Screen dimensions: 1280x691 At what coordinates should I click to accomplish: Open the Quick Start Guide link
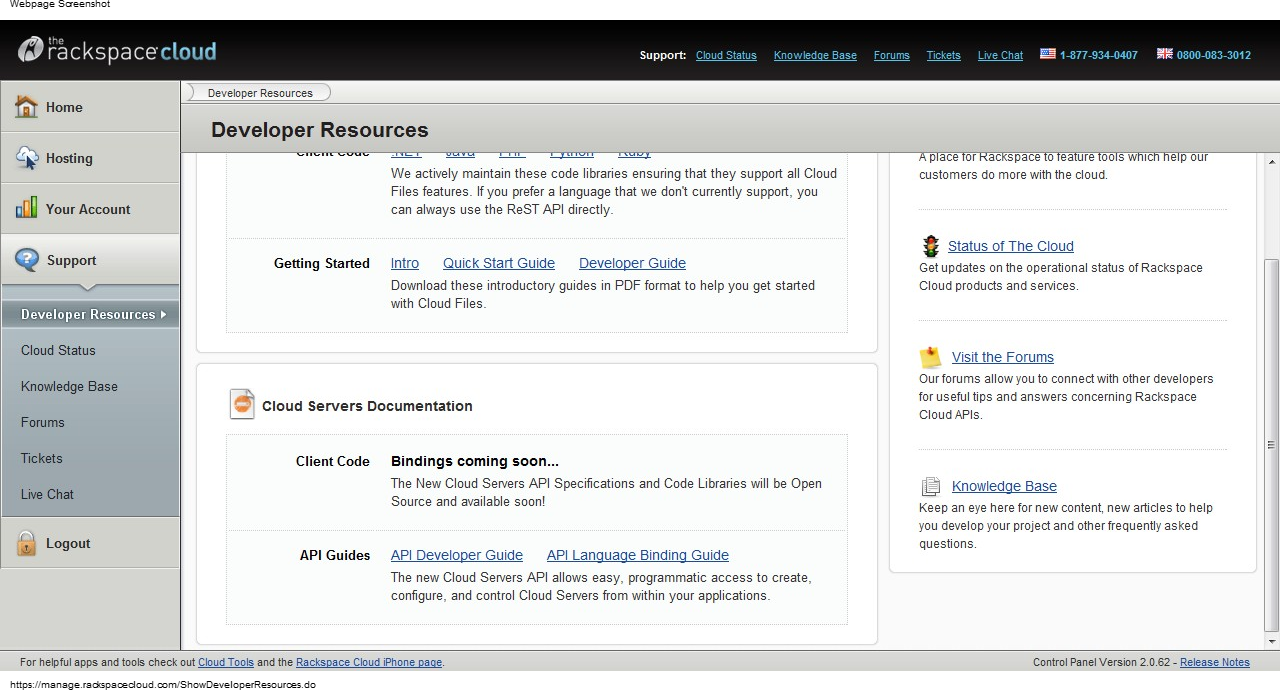[499, 263]
